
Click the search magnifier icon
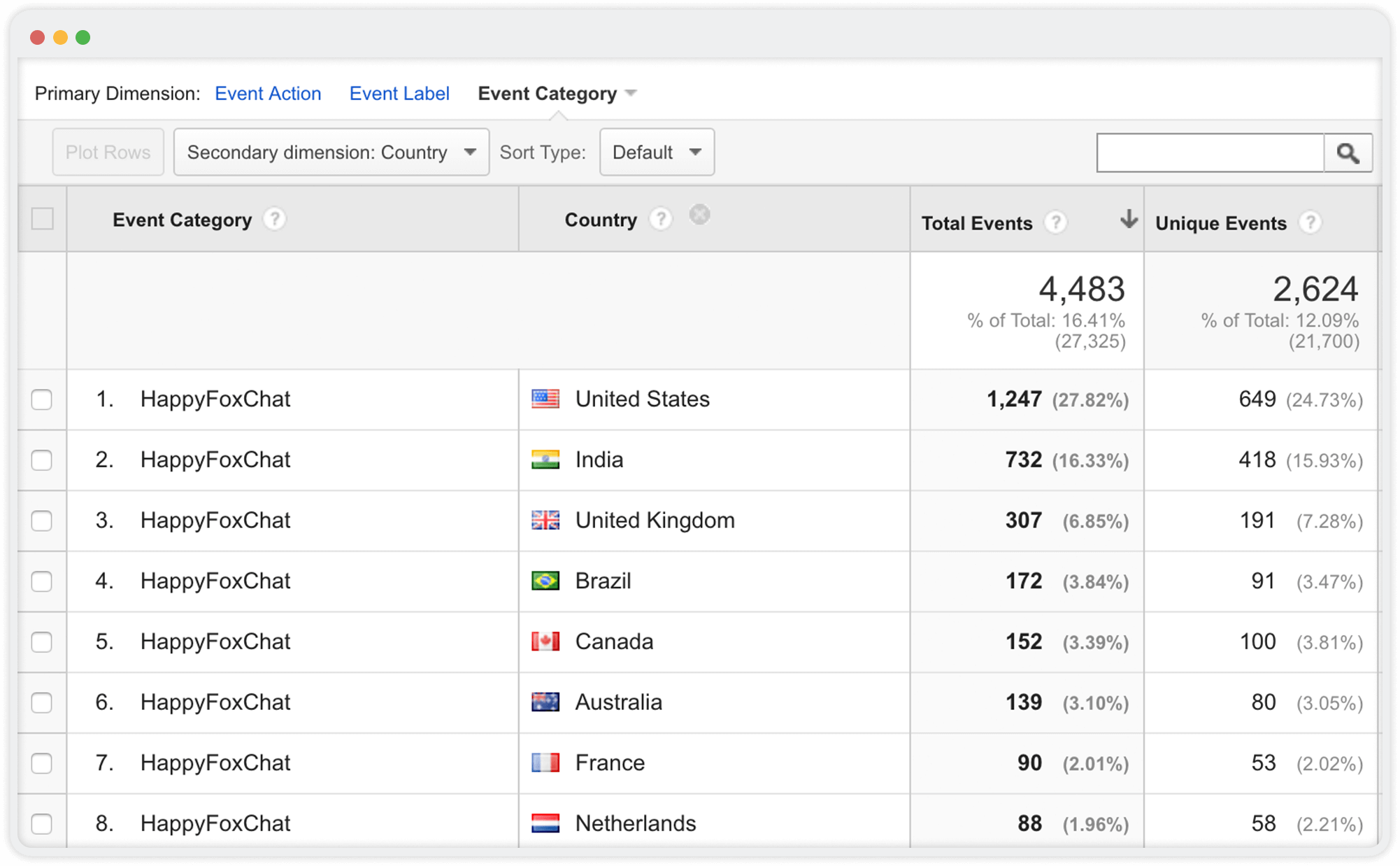point(1348,152)
